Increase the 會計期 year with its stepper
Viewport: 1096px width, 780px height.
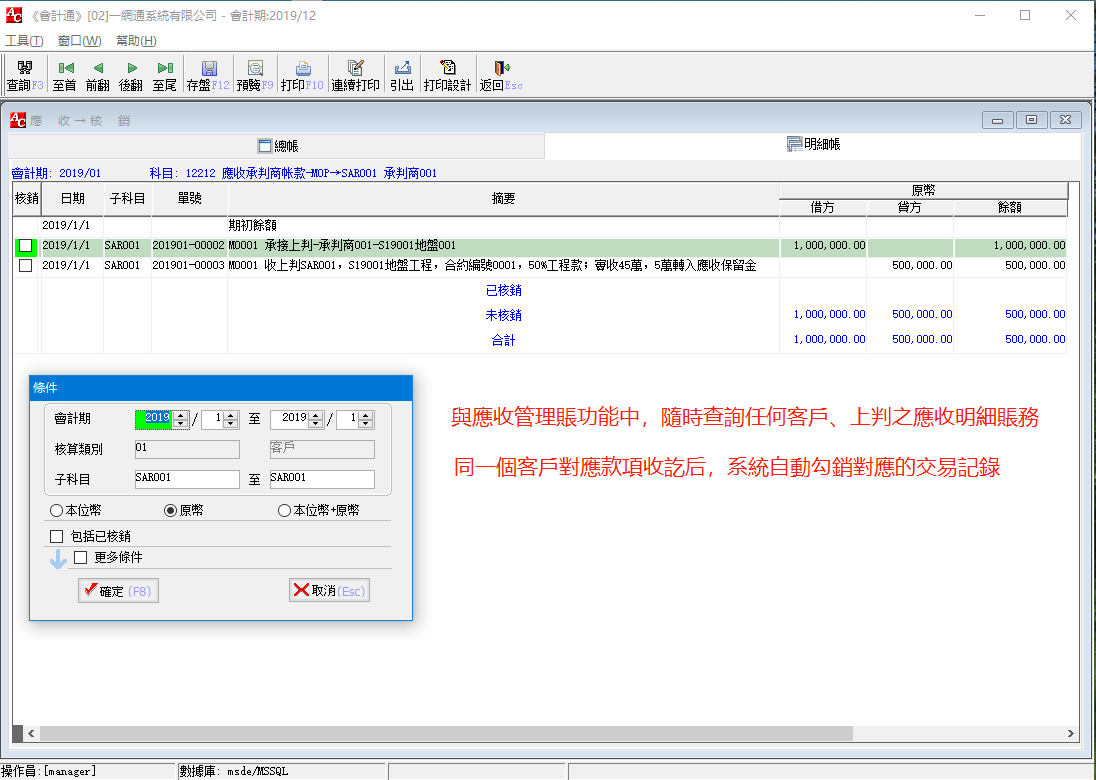pyautogui.click(x=180, y=415)
